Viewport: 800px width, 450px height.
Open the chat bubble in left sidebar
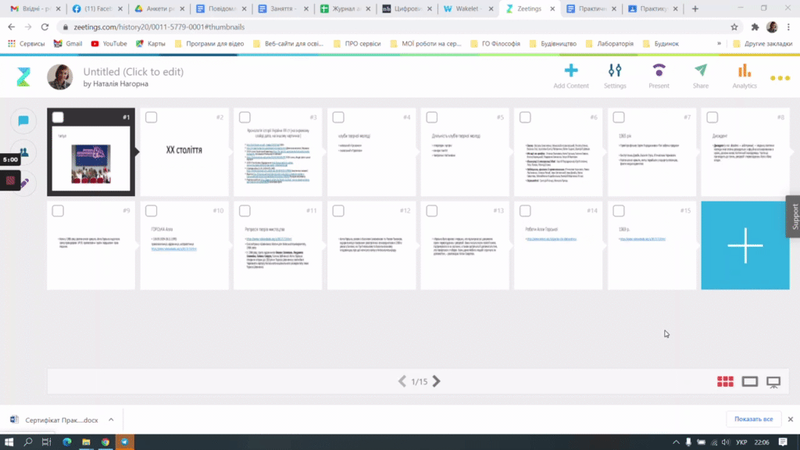pyautogui.click(x=23, y=121)
